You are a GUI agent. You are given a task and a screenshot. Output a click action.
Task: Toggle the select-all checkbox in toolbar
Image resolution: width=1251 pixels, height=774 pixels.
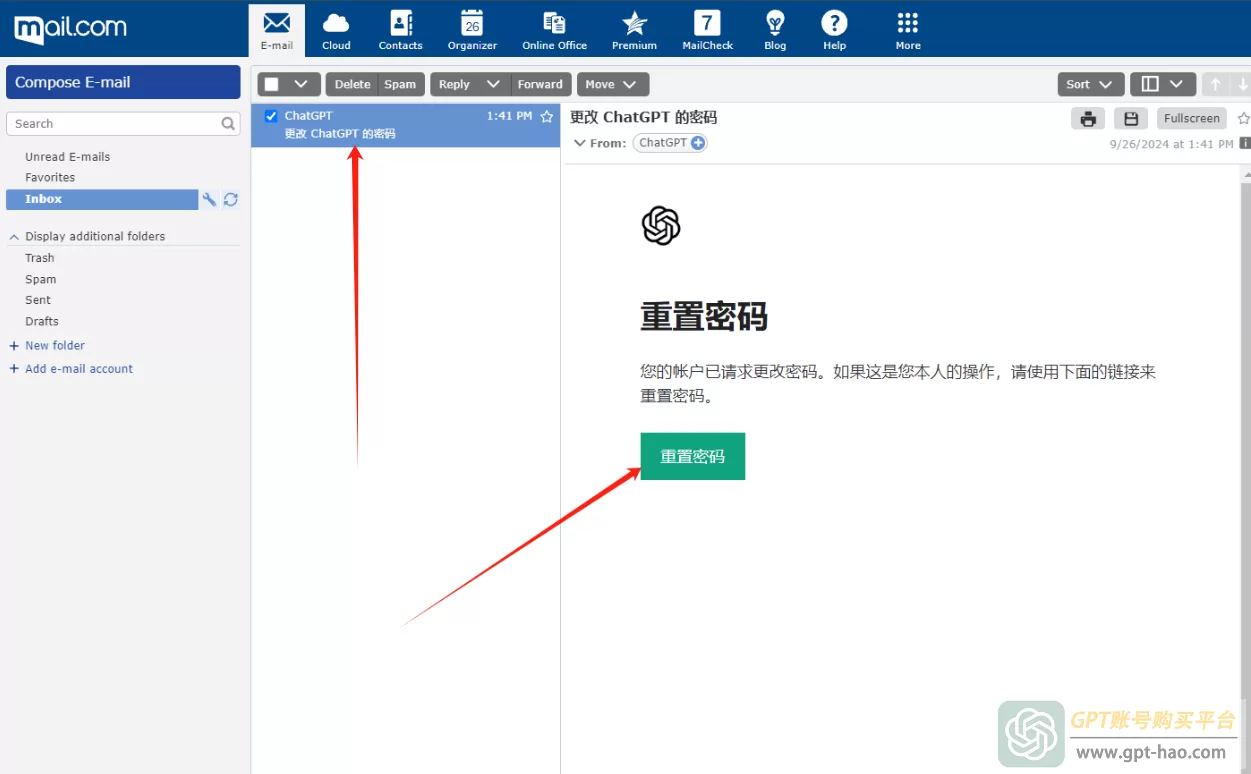272,85
